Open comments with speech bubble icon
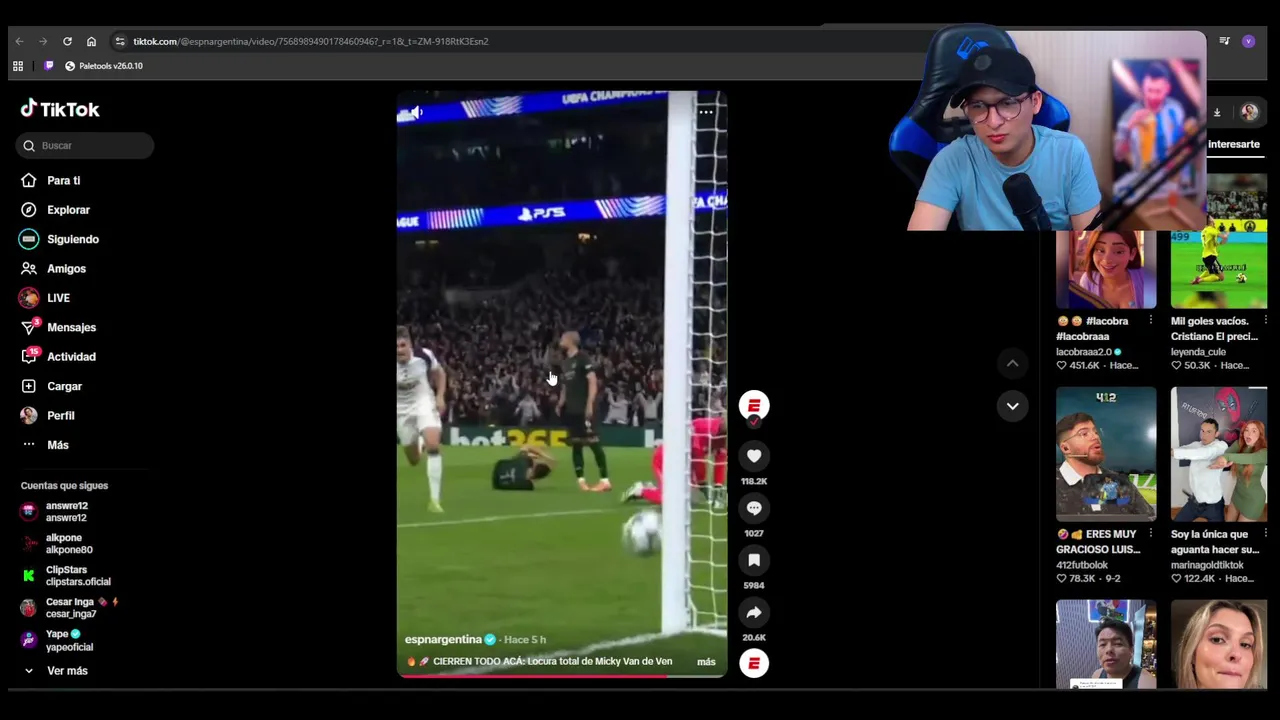 (x=754, y=508)
